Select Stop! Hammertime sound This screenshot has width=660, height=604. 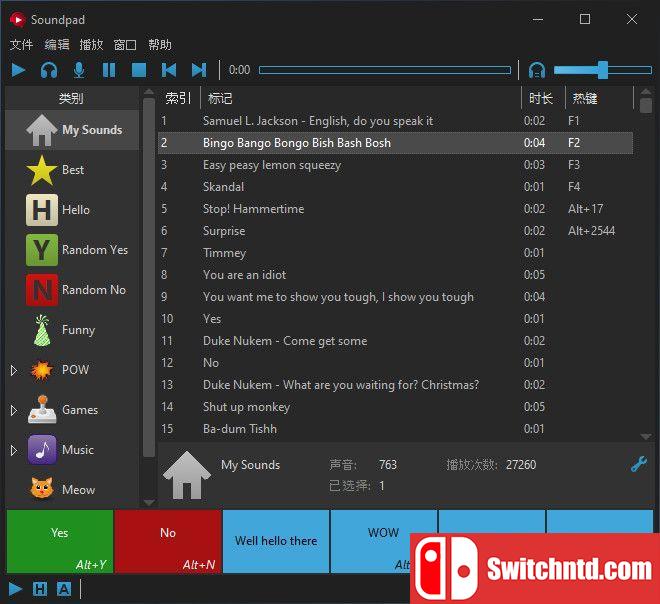[x=396, y=209]
